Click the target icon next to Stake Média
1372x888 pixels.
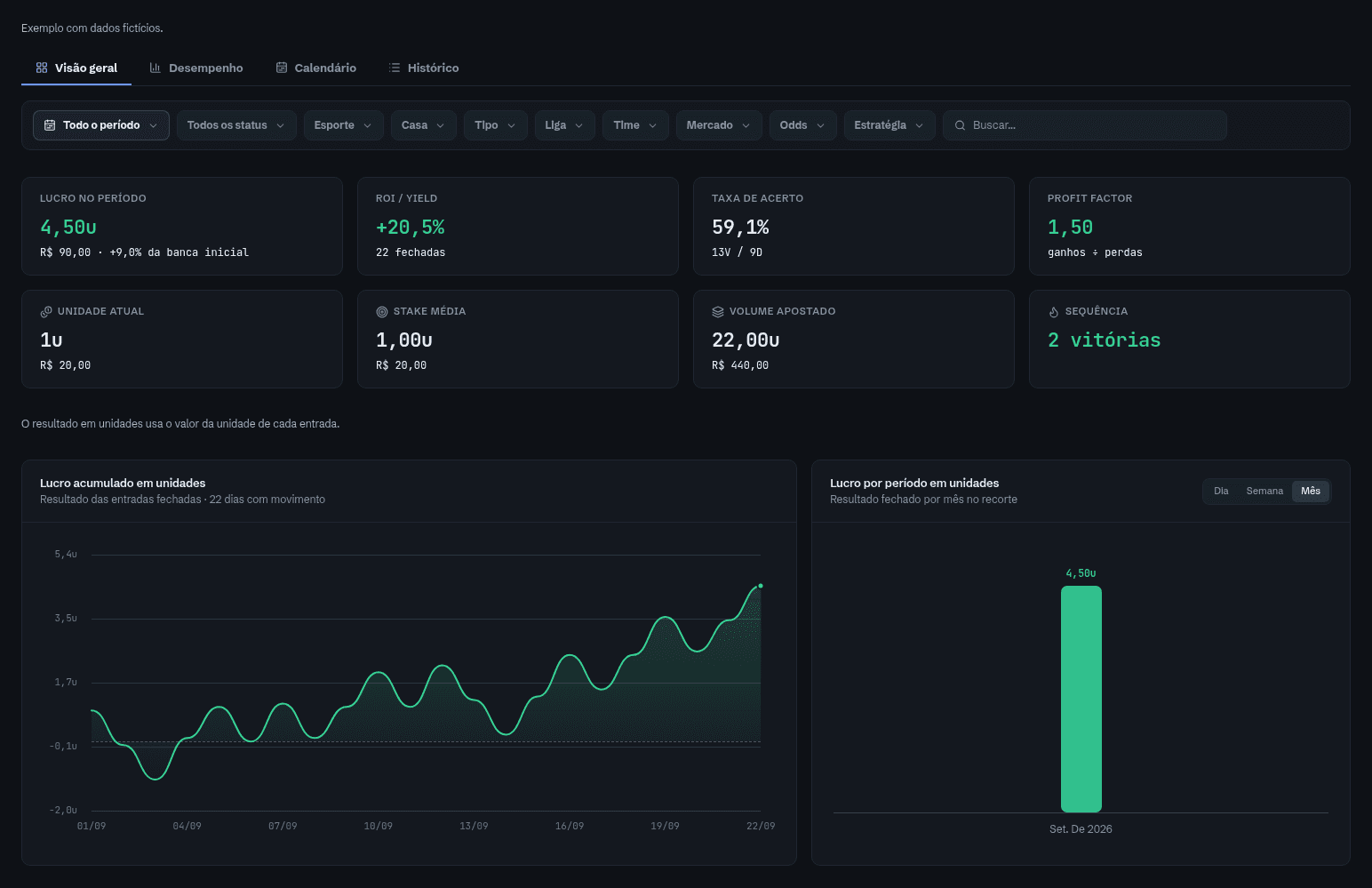[x=382, y=312]
